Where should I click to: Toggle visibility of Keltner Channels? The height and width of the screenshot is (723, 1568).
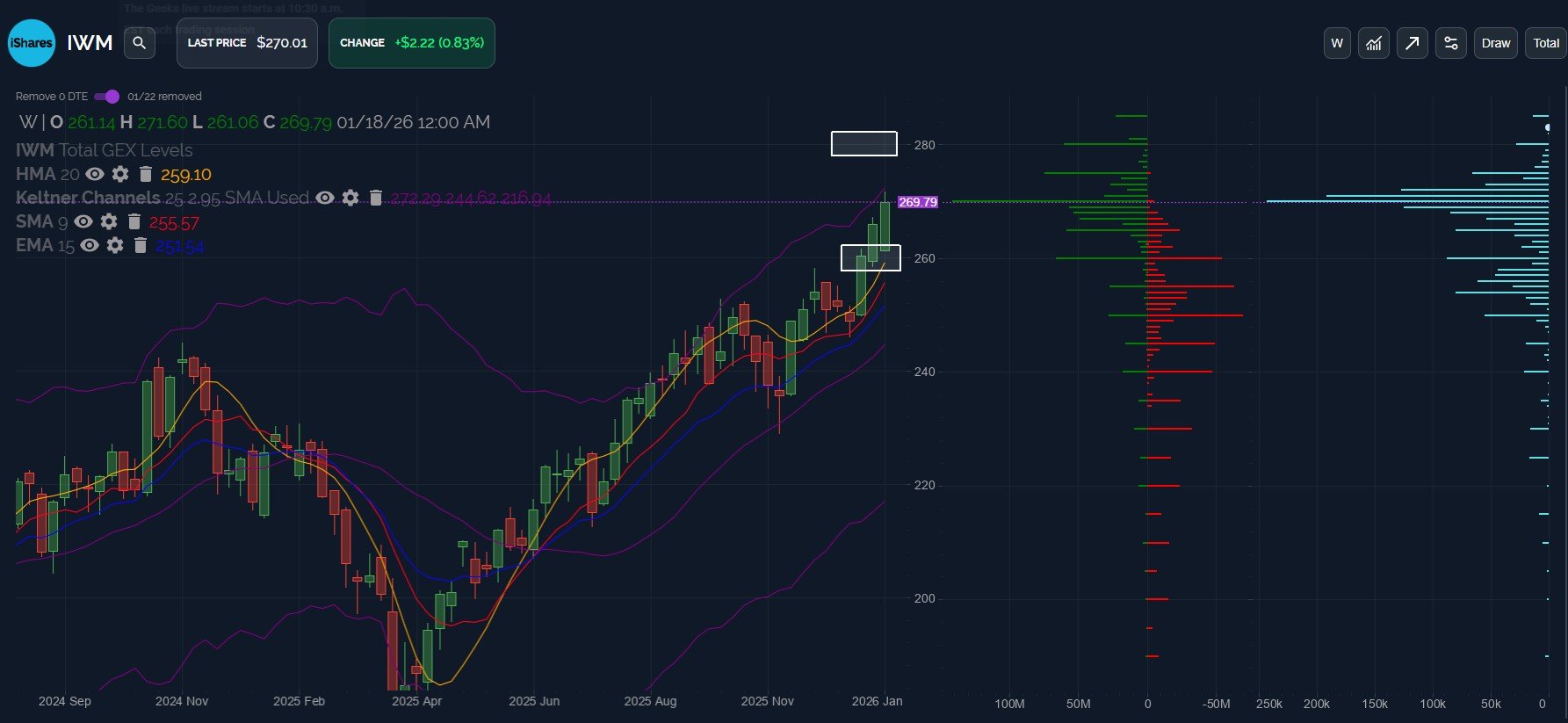pos(325,198)
